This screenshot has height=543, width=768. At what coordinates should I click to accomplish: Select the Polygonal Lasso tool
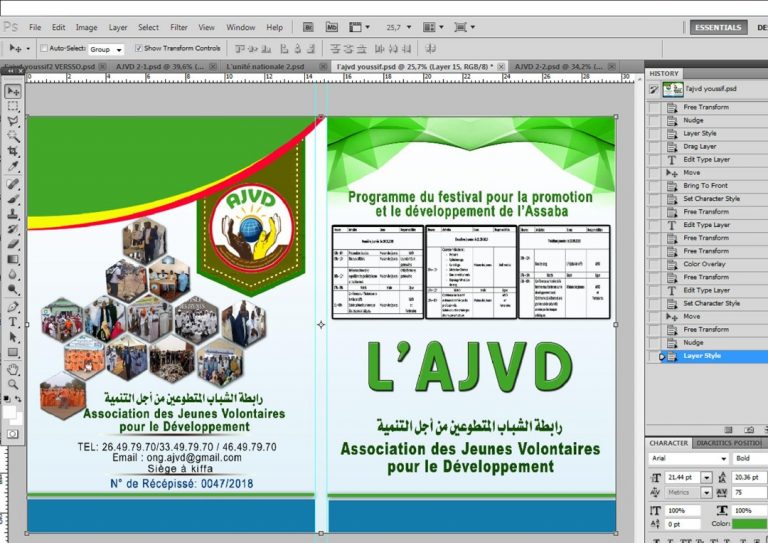pyautogui.click(x=13, y=121)
